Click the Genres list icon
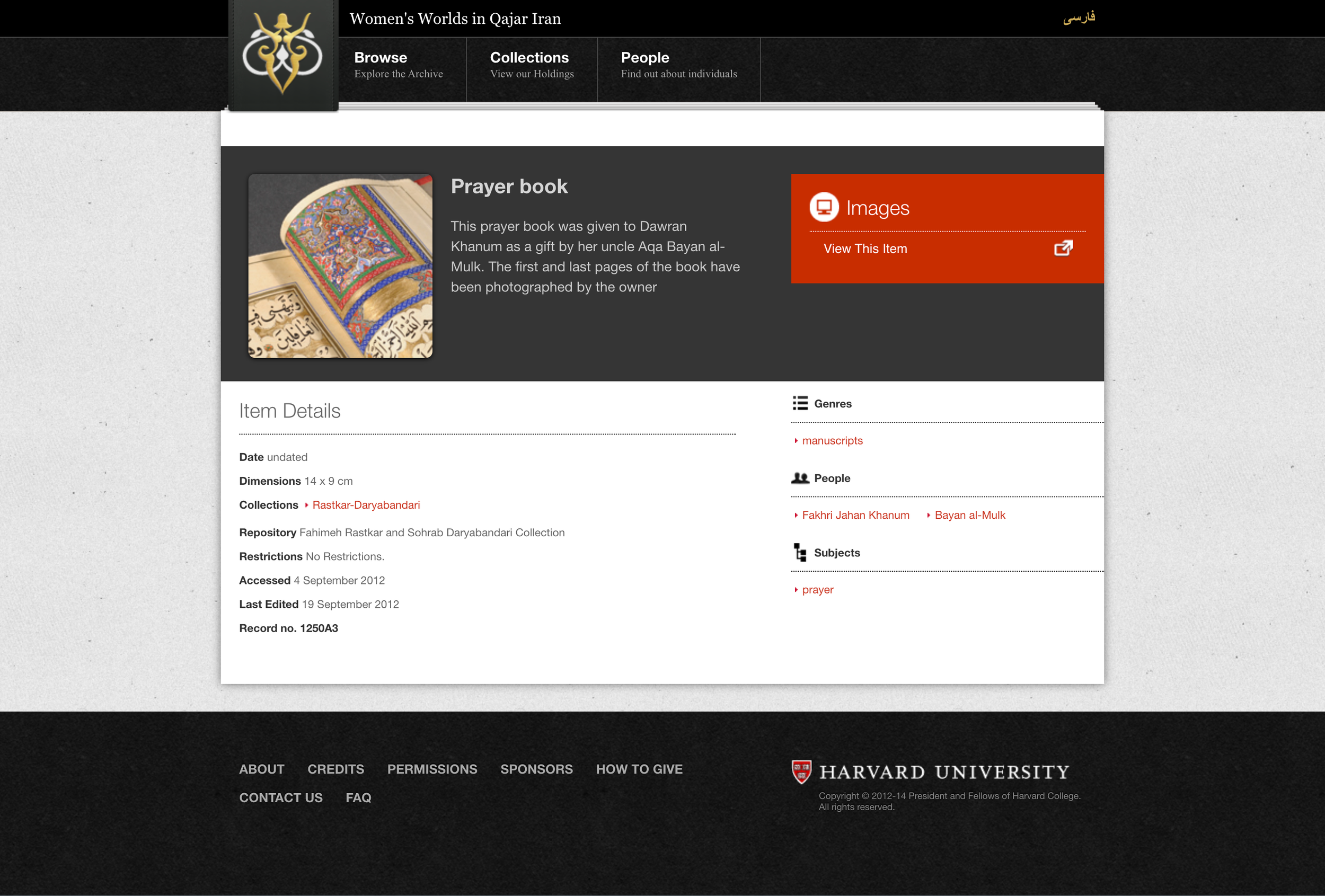Image resolution: width=1325 pixels, height=896 pixels. click(800, 404)
